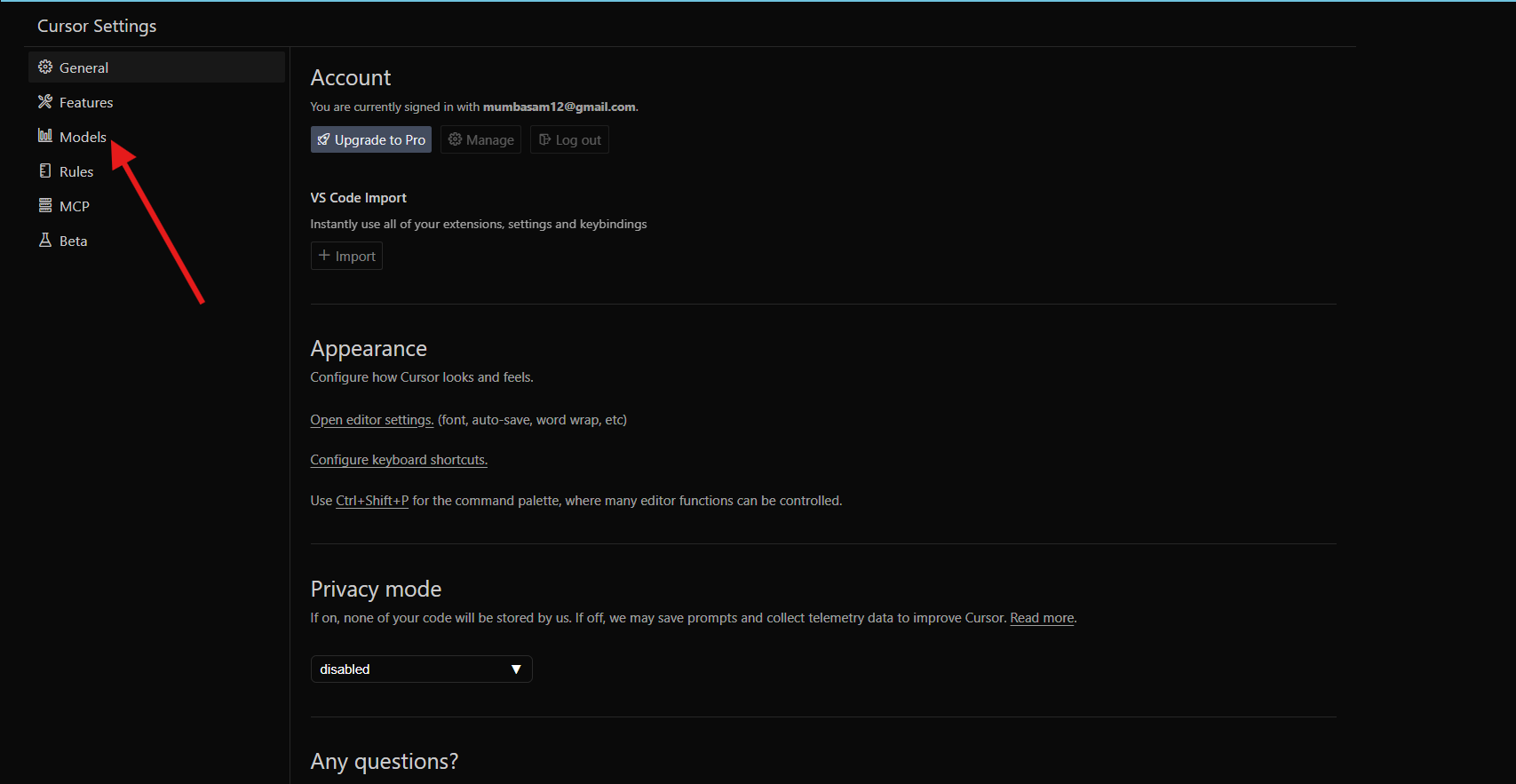Switch to the Features settings tab
This screenshot has width=1516, height=784.
pyautogui.click(x=156, y=102)
